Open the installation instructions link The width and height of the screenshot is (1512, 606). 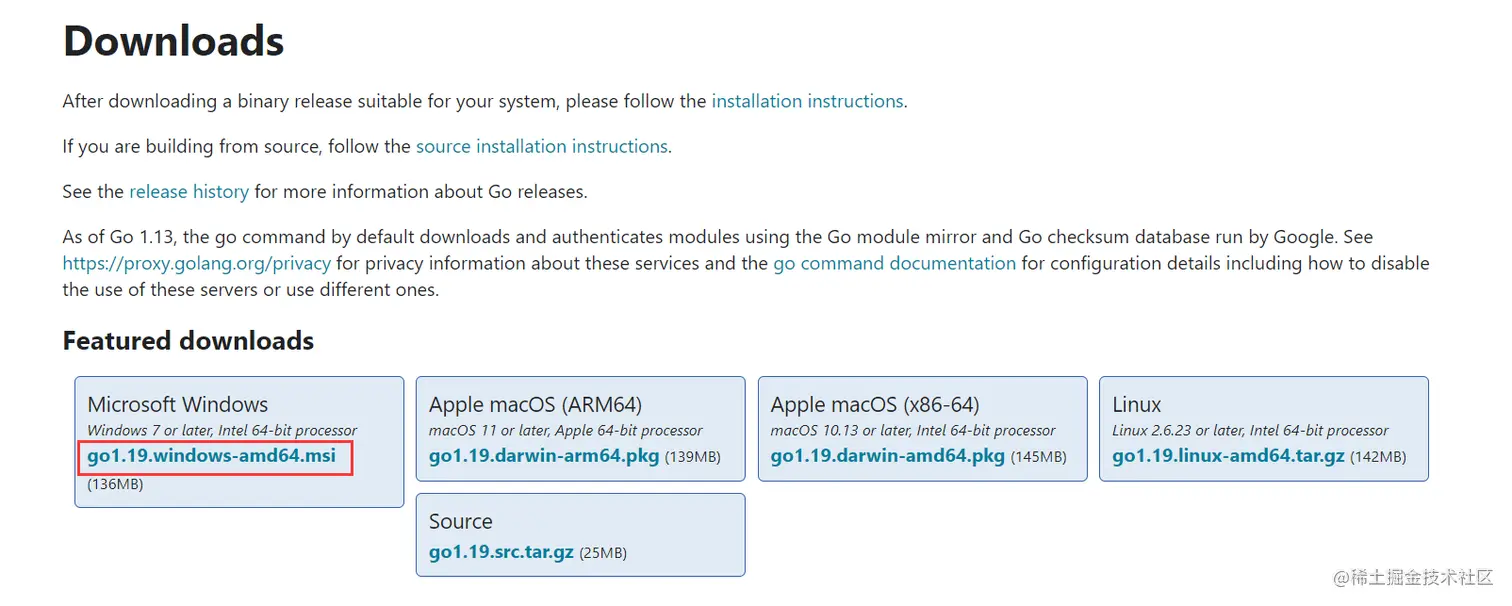click(x=807, y=101)
